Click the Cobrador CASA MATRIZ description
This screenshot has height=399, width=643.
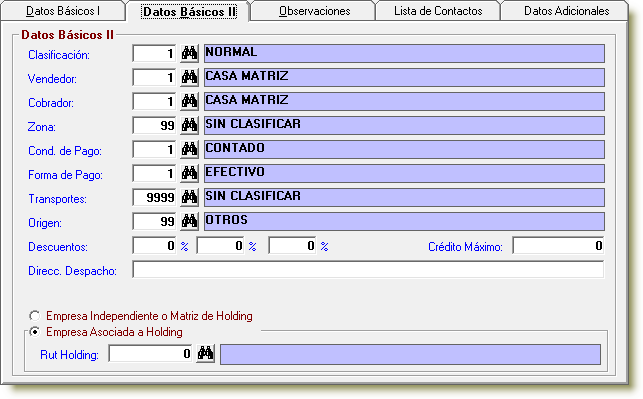404,101
